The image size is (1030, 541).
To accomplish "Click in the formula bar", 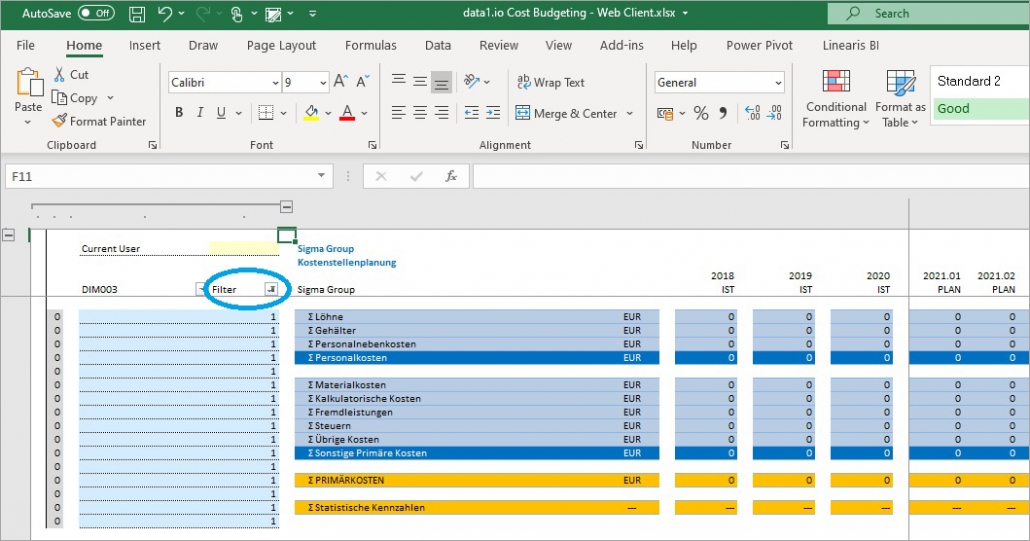I will click(751, 176).
